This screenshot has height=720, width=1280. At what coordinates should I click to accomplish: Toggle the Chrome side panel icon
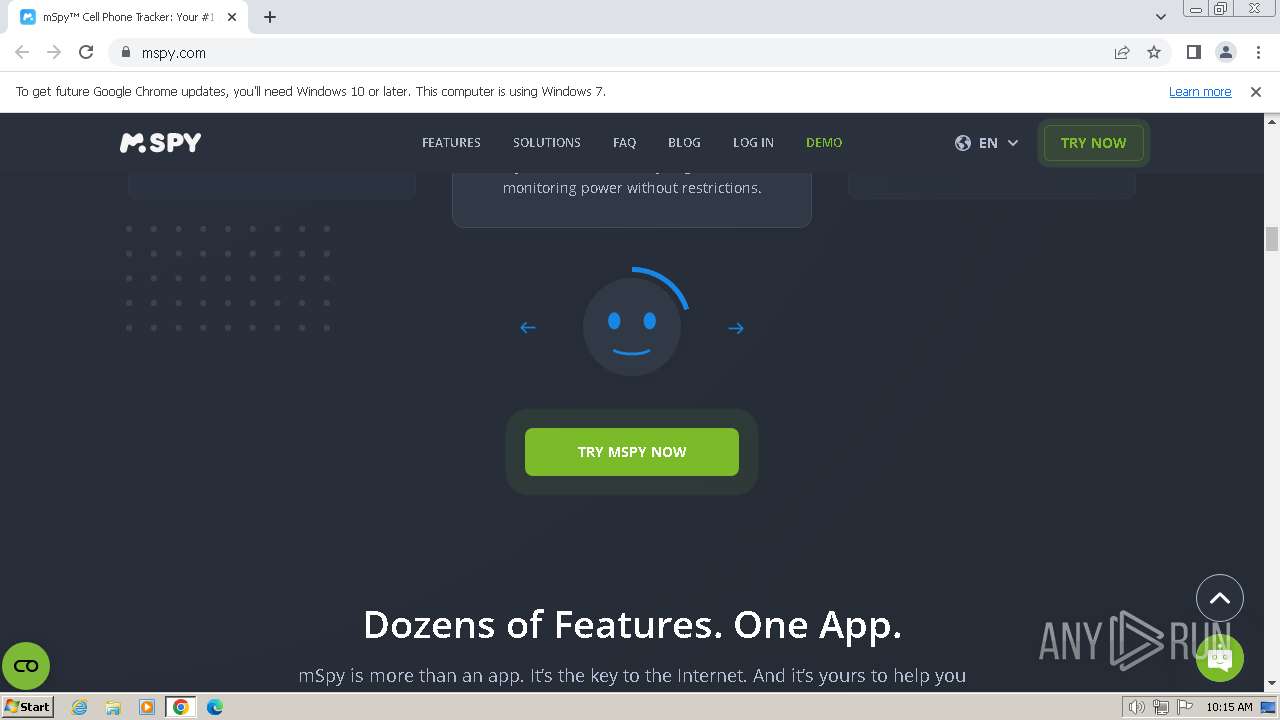coord(1193,53)
